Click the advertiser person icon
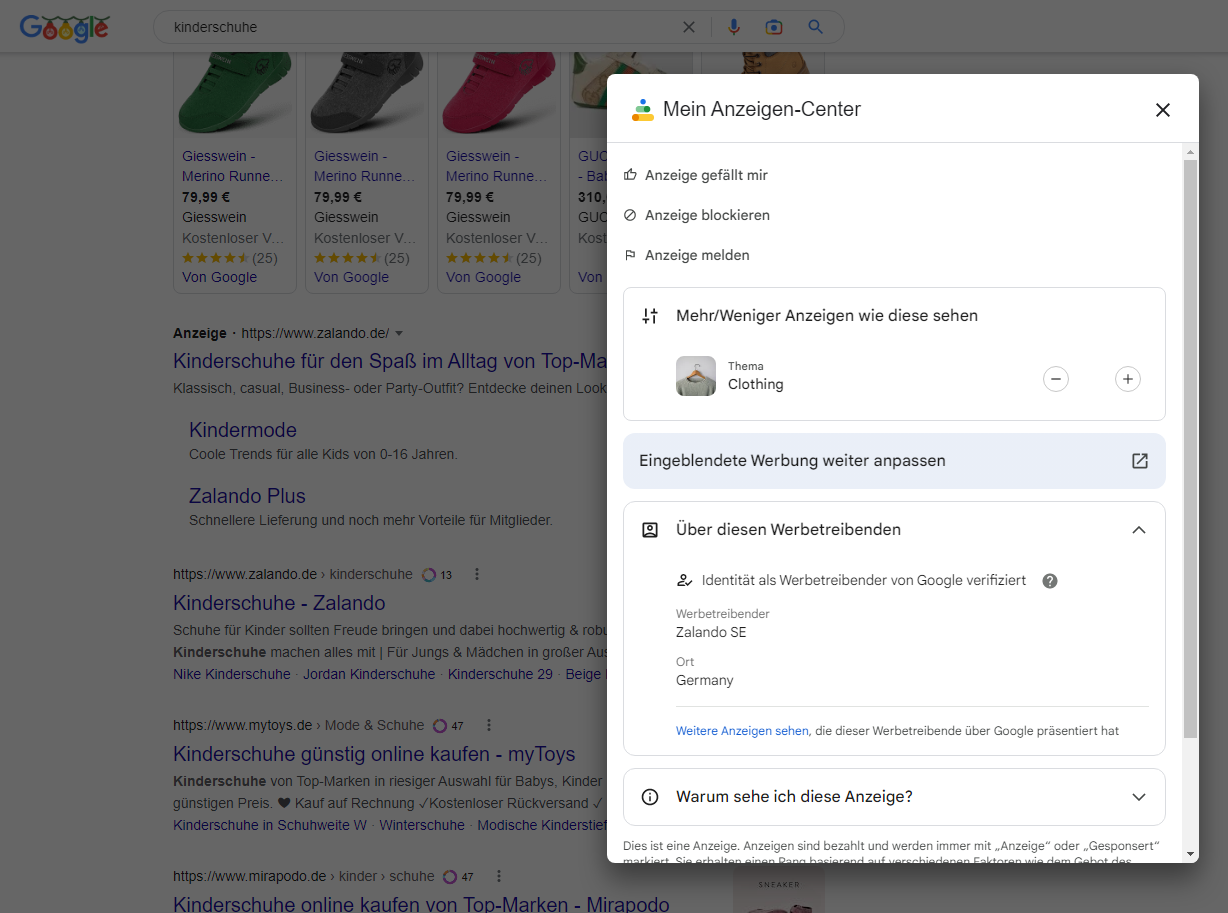 pyautogui.click(x=650, y=530)
